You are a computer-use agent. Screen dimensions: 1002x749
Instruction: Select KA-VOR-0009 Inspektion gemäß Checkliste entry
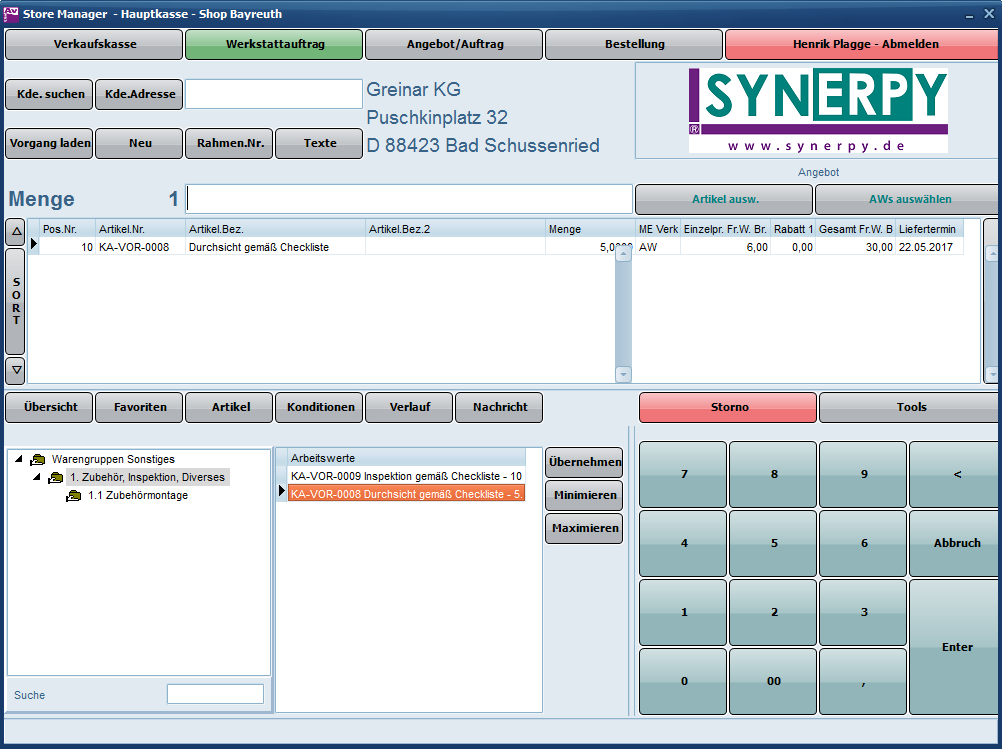pos(406,476)
